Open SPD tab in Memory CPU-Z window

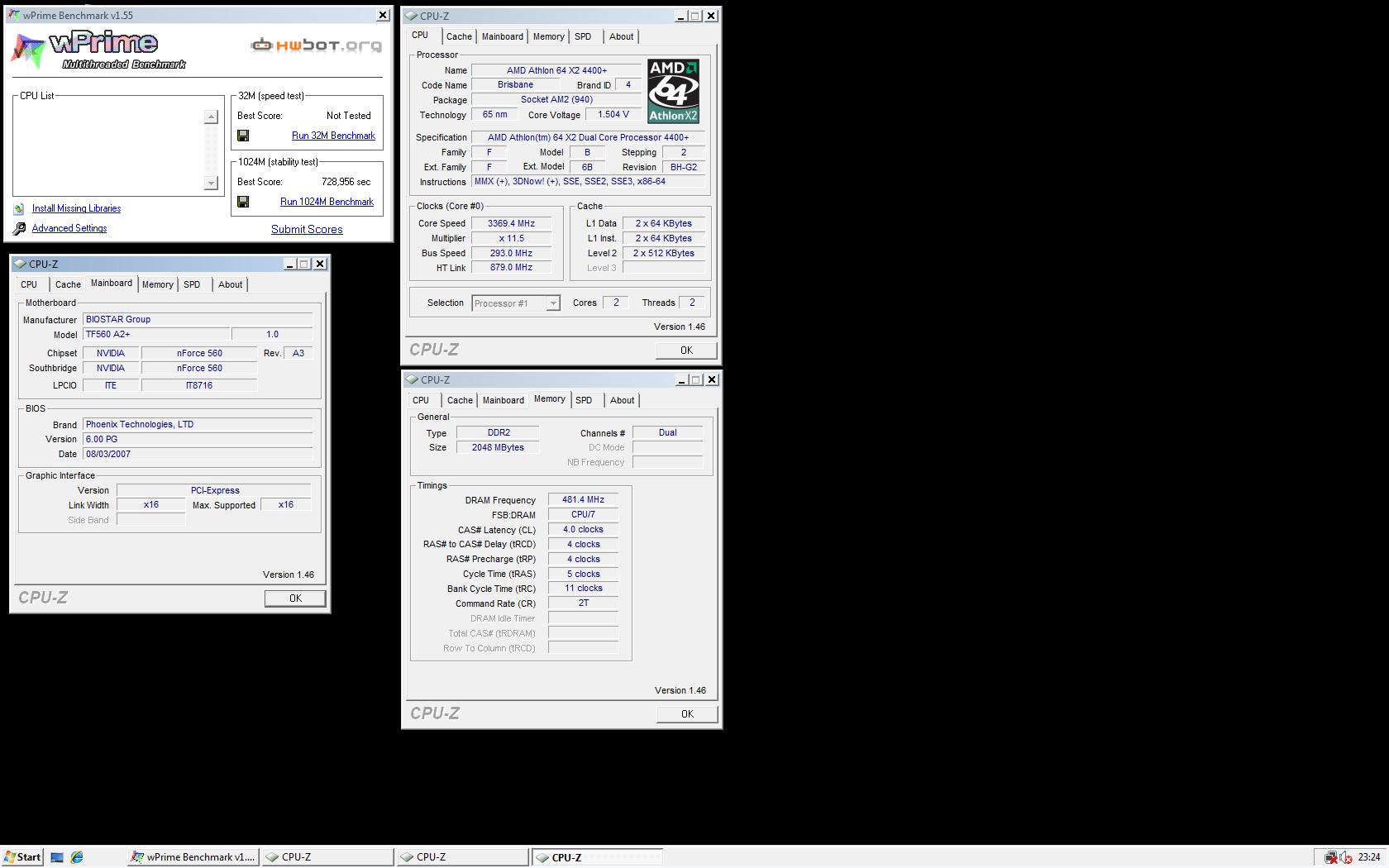click(584, 400)
